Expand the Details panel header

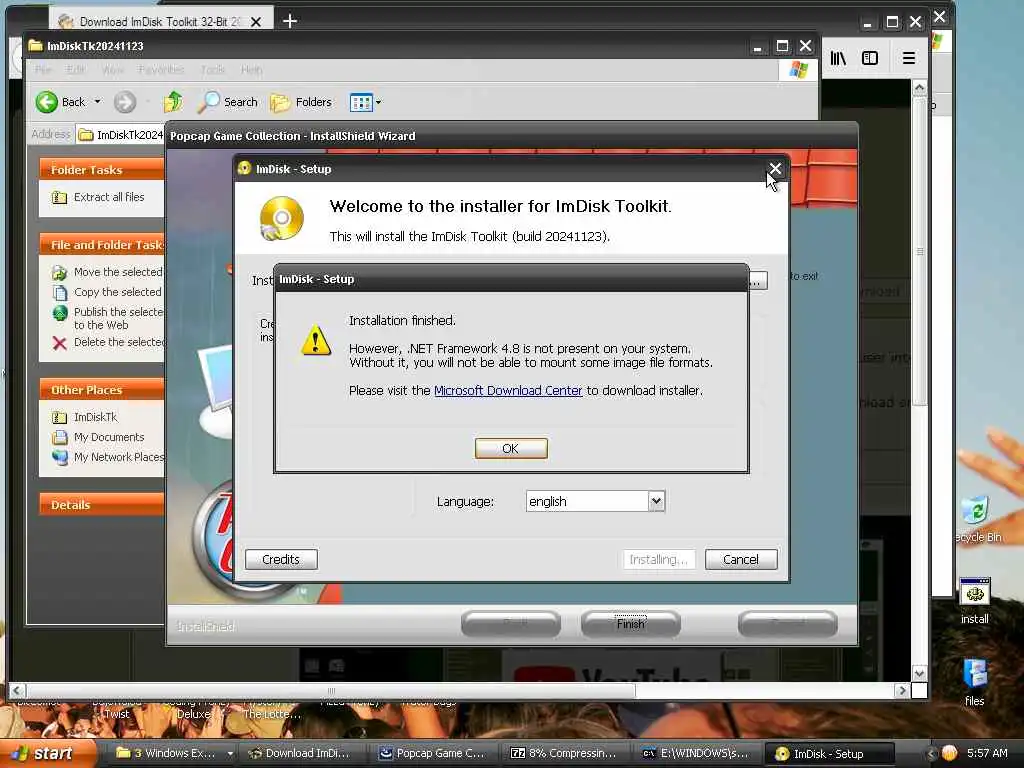101,505
